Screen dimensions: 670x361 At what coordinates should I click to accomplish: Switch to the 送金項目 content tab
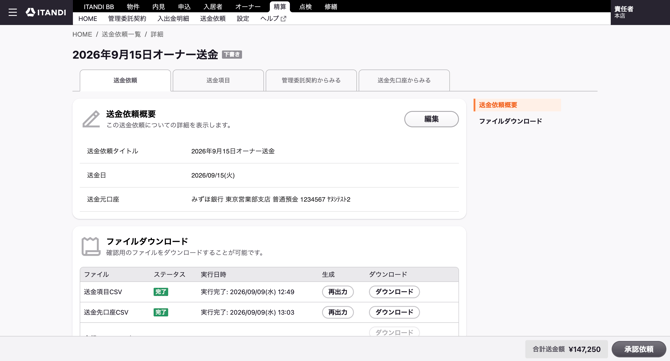tap(218, 80)
